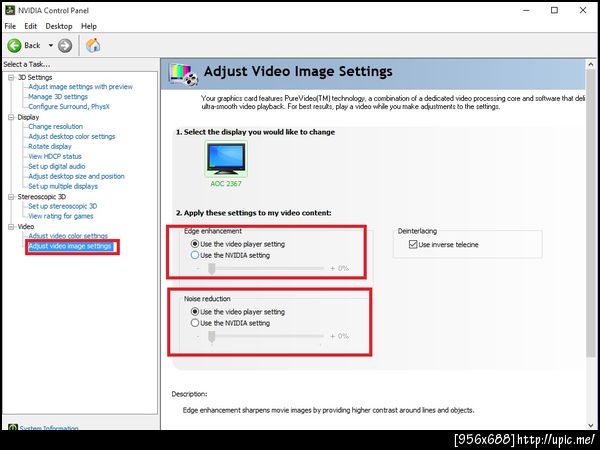Image resolution: width=600 pixels, height=450 pixels.
Task: Click the video settings header icon
Action: 183,74
